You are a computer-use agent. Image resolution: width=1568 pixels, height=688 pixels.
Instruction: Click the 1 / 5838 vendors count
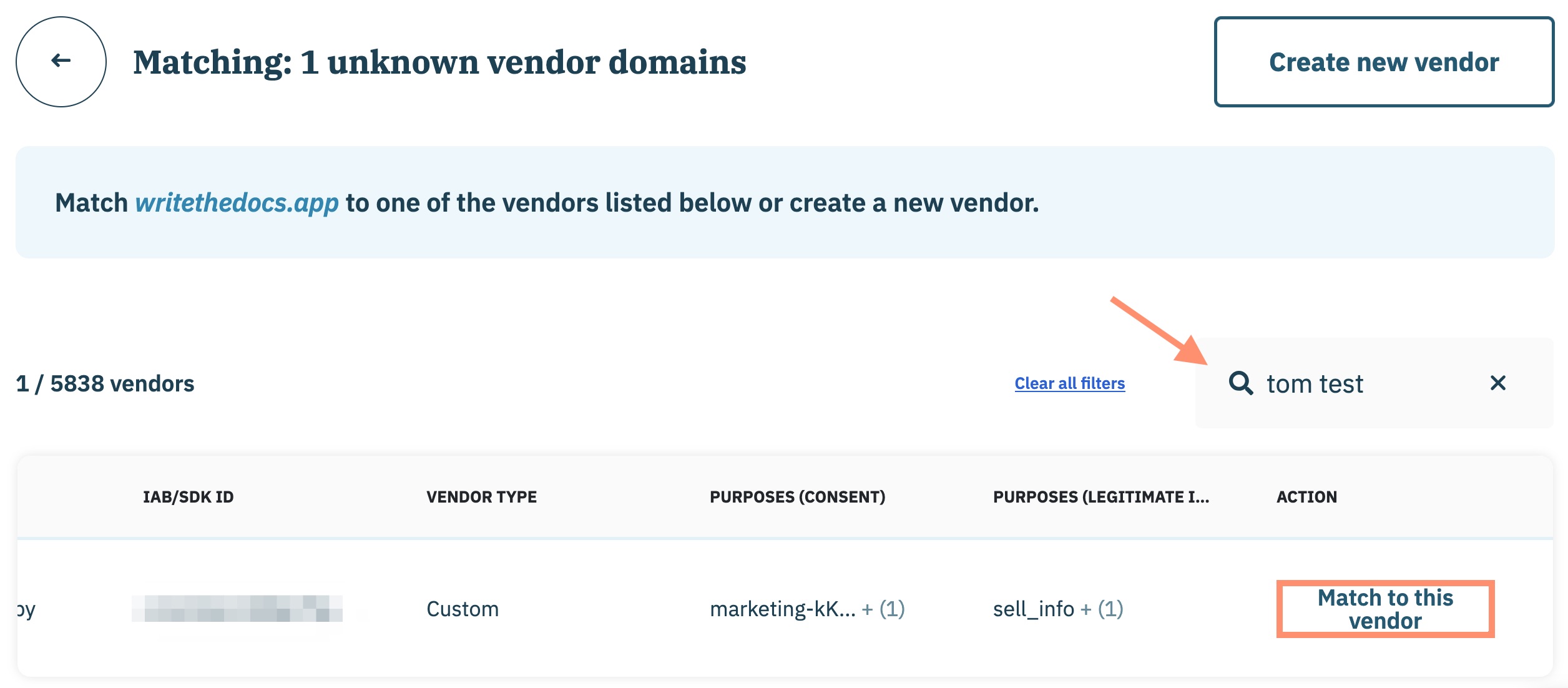[105, 383]
